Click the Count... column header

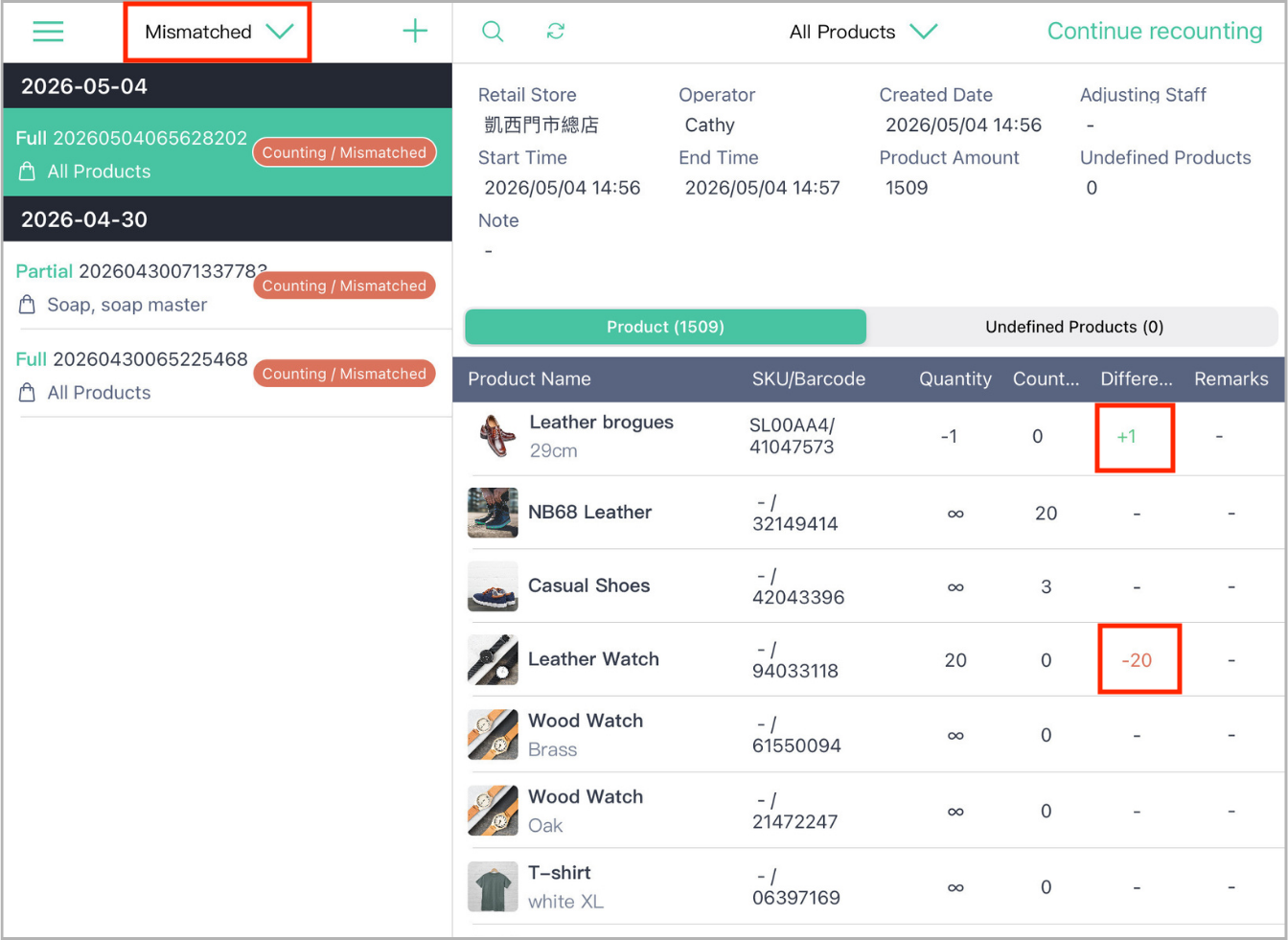coord(1046,378)
